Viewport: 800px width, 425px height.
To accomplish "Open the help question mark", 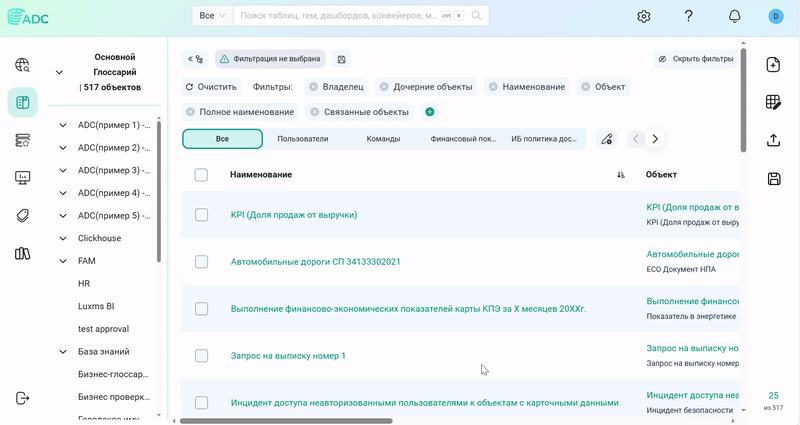I will coord(688,16).
